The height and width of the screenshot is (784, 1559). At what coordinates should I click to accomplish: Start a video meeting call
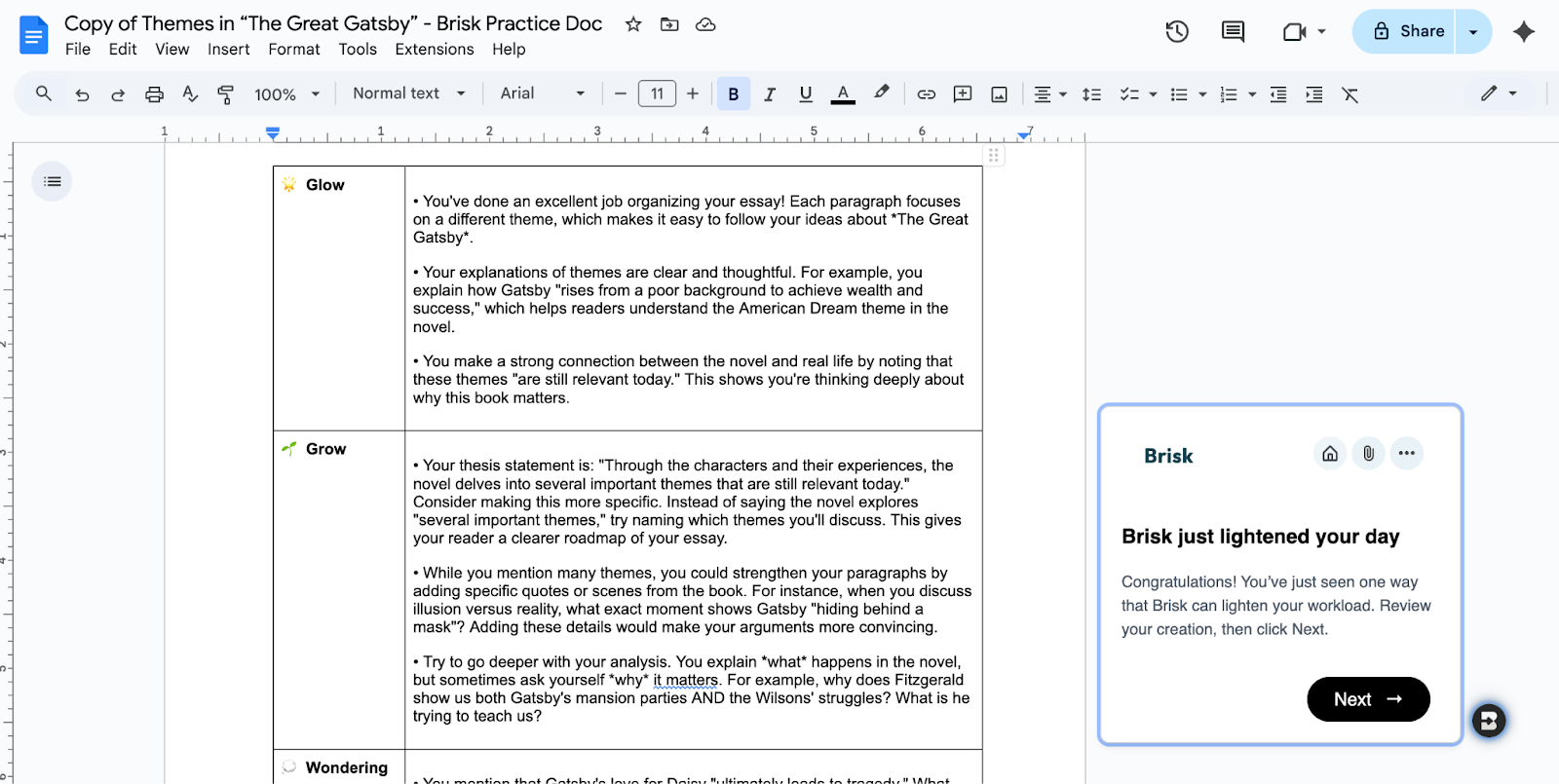(1294, 32)
